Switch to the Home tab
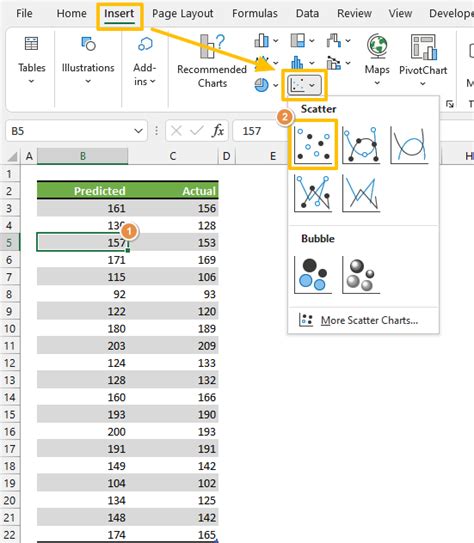 [71, 14]
